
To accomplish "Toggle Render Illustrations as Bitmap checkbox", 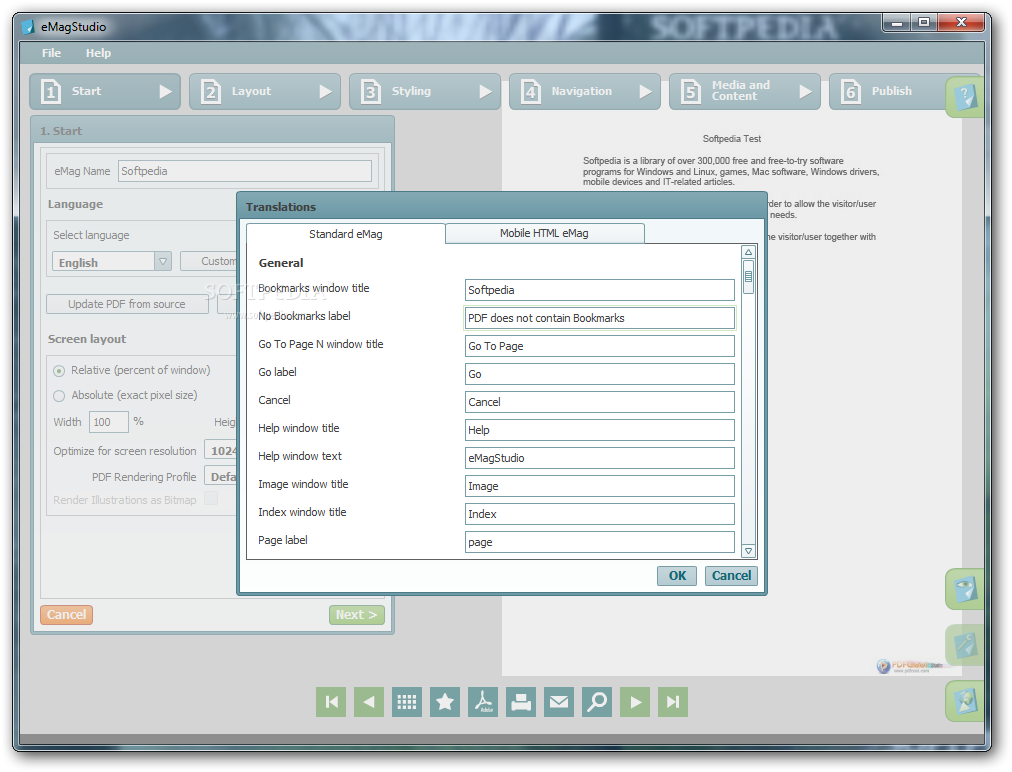I will (211, 498).
